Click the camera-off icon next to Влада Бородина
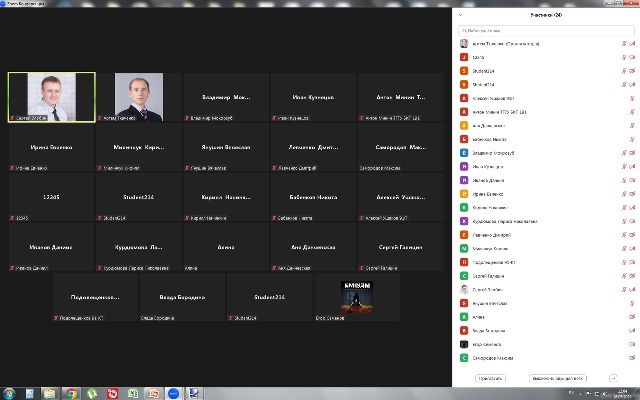Image resolution: width=640 pixels, height=400 pixels. 634,329
